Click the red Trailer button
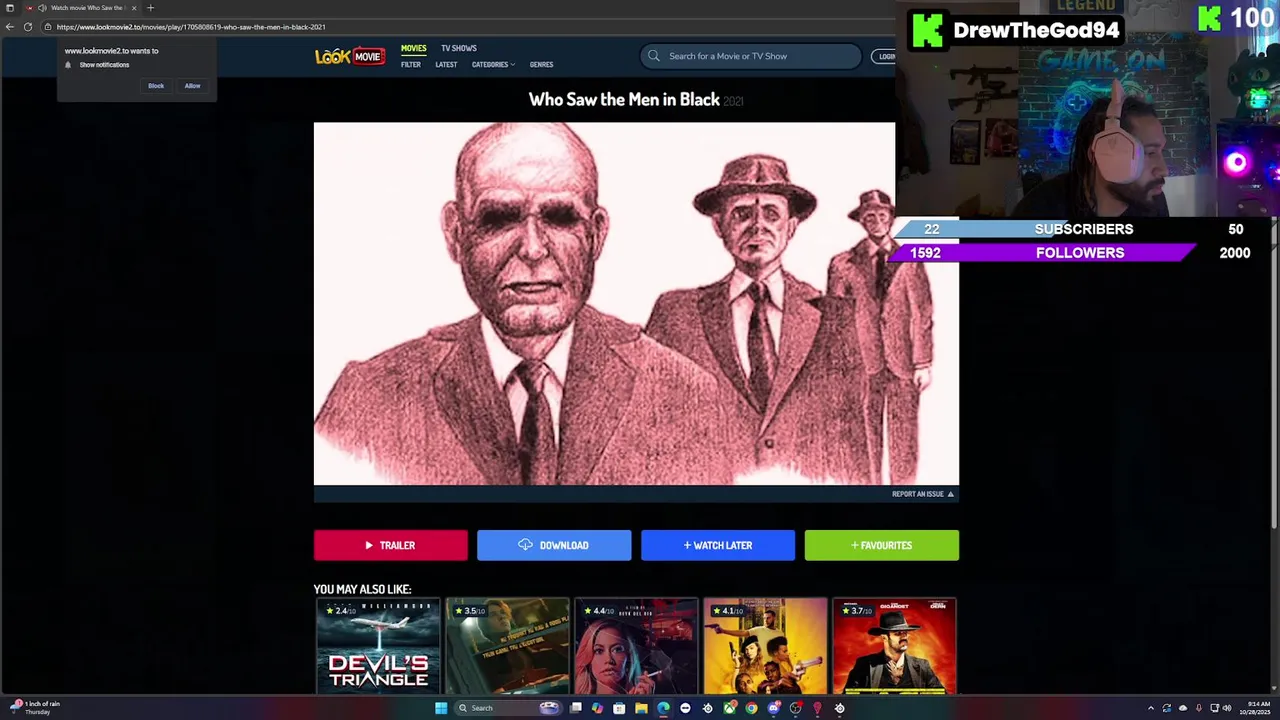 tap(391, 545)
